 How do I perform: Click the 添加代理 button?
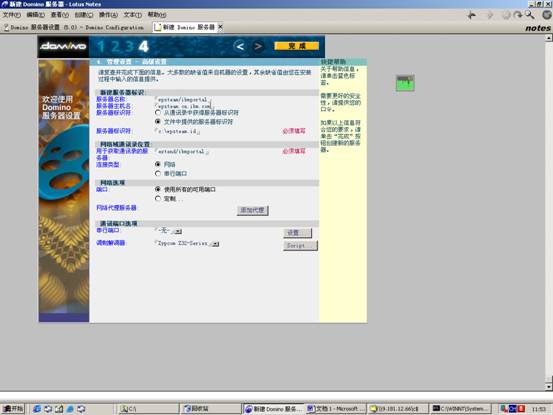(253, 210)
